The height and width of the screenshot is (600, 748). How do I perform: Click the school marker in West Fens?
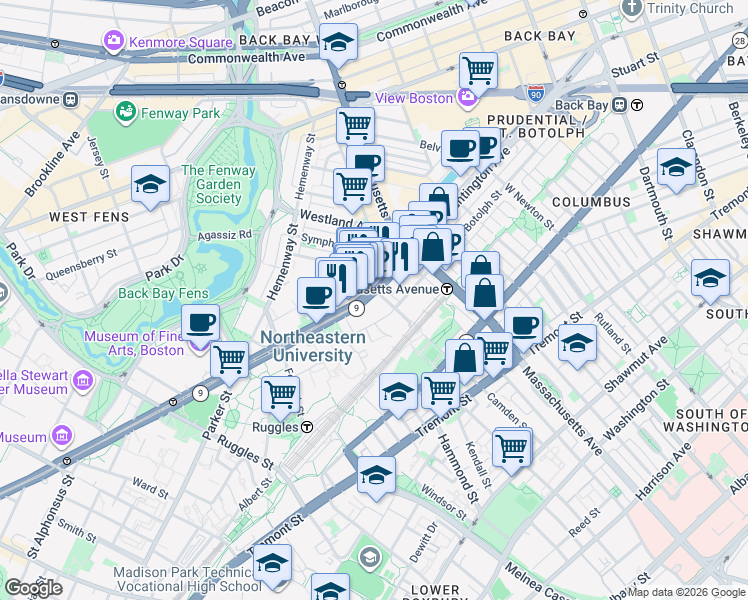point(150,185)
